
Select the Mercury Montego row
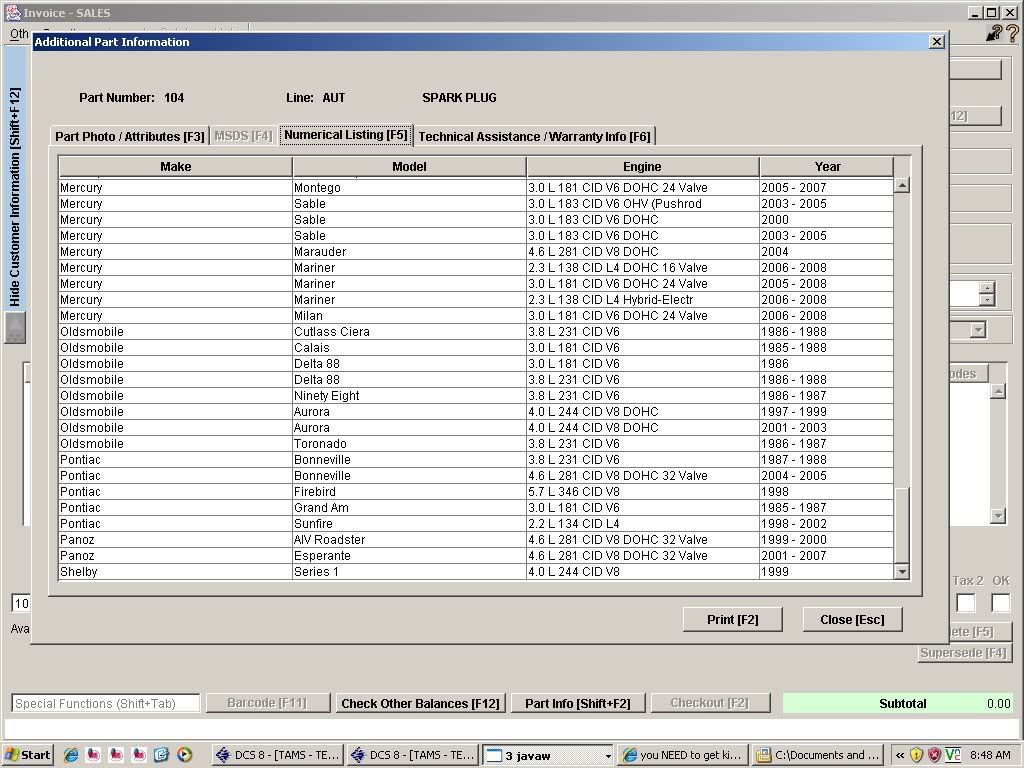pos(475,187)
